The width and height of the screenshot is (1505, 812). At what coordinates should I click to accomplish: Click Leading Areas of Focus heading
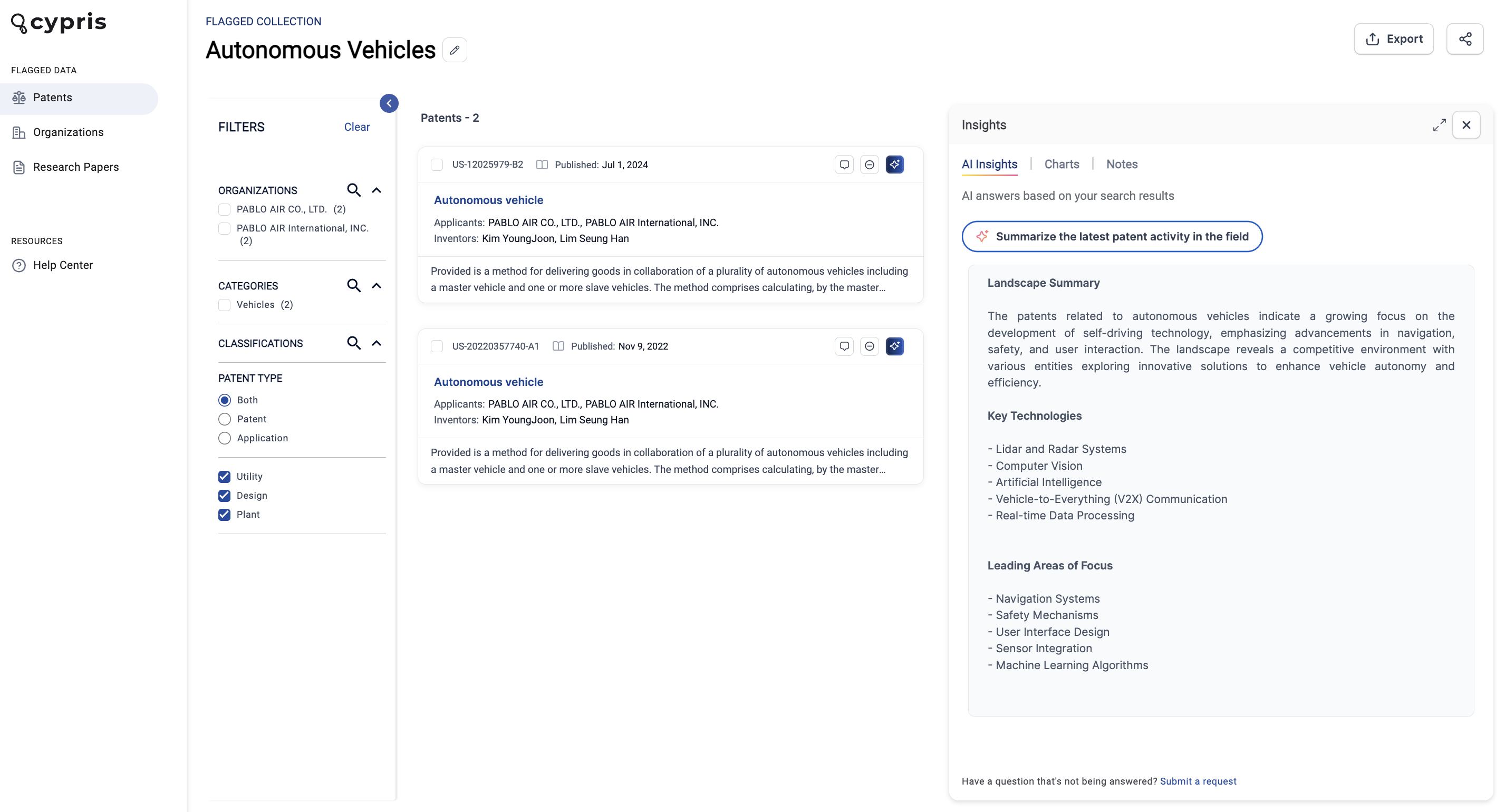pos(1050,565)
